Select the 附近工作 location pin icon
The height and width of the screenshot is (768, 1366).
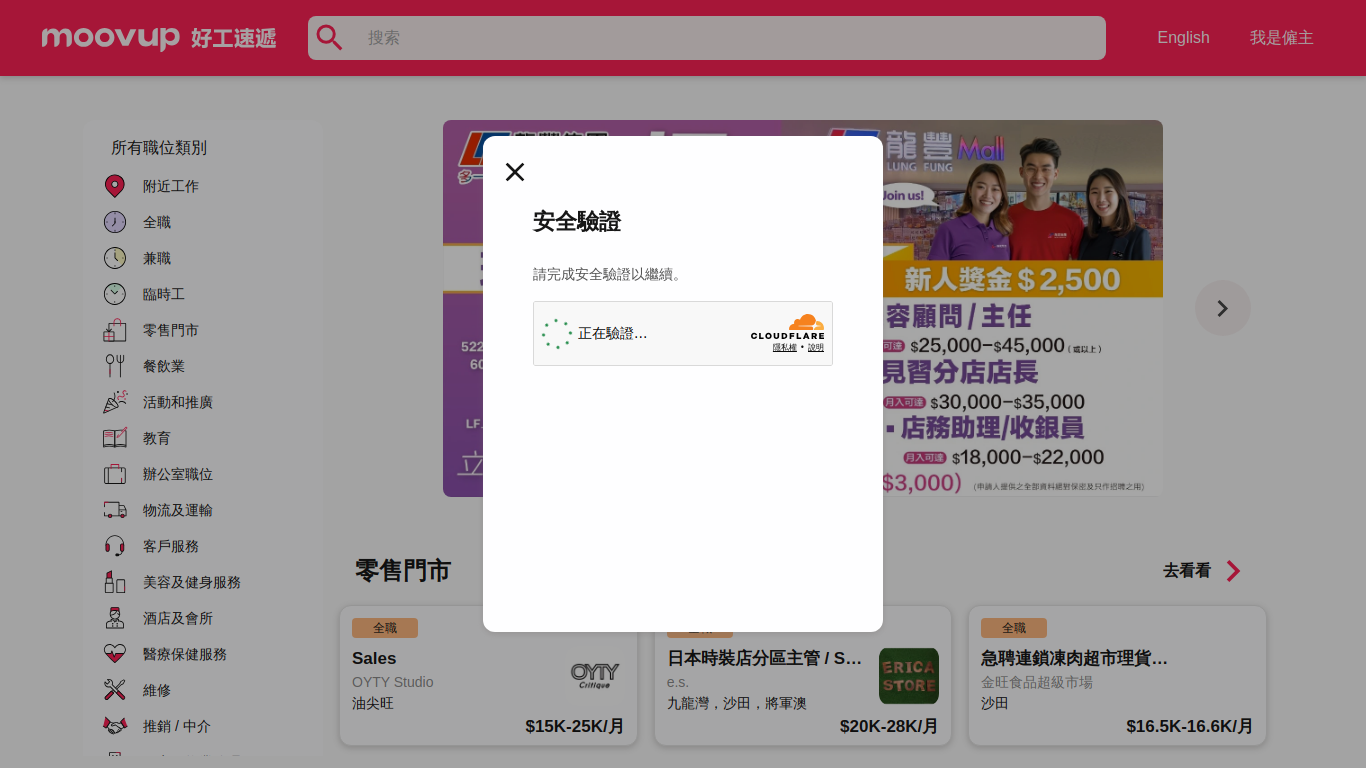pyautogui.click(x=115, y=186)
